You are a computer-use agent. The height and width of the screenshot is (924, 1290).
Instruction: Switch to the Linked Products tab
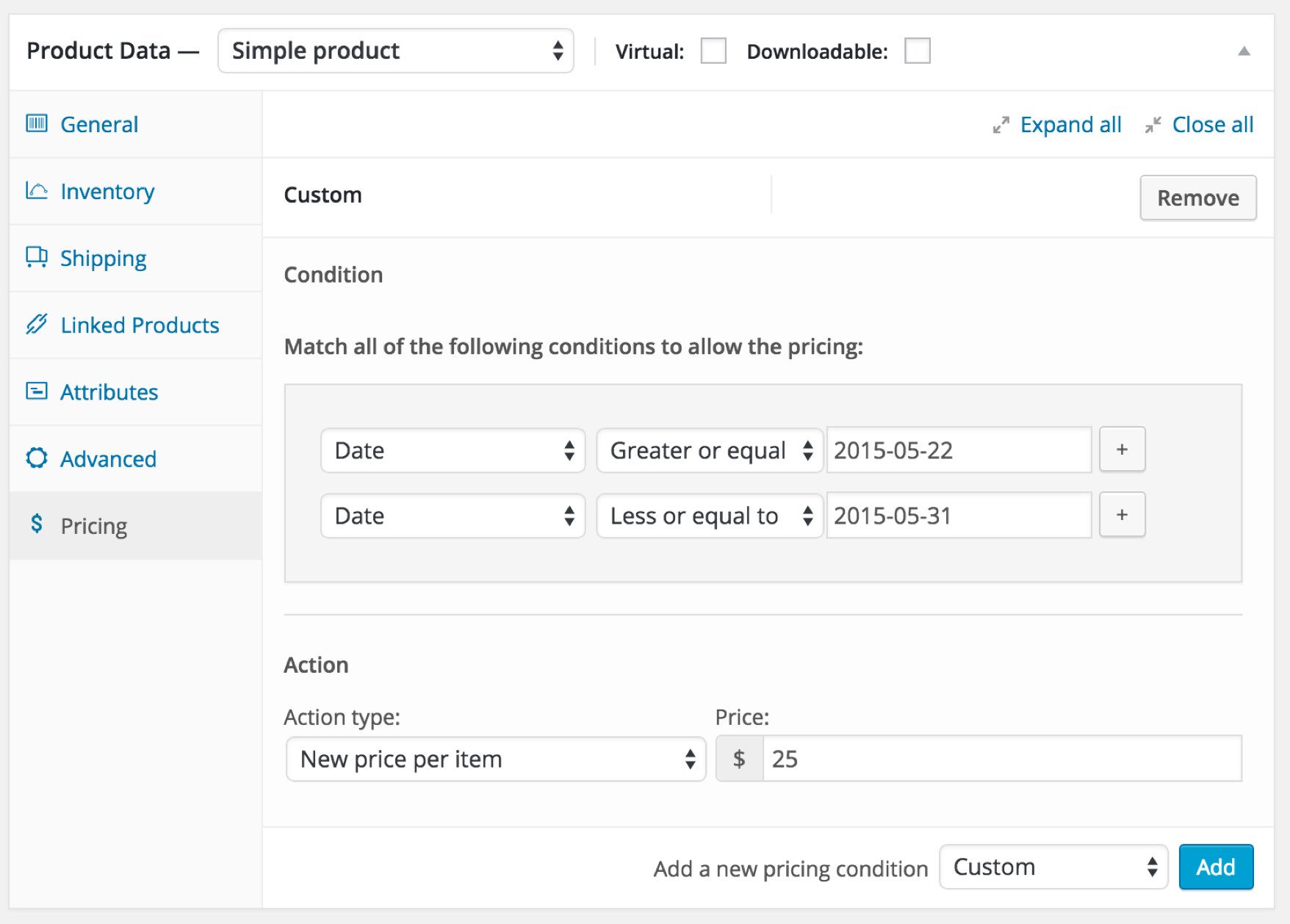140,325
